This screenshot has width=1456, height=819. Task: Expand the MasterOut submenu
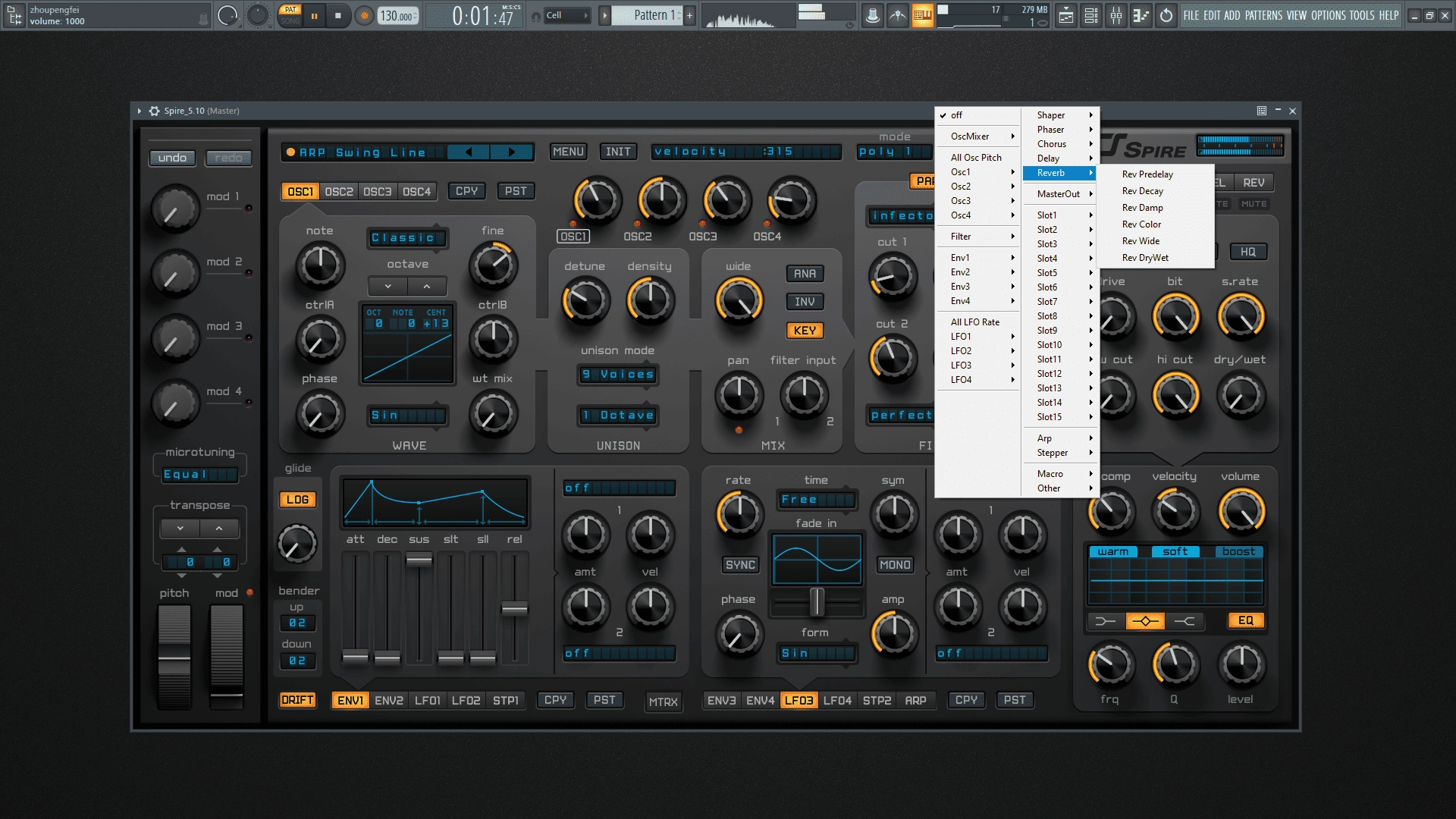[1059, 194]
